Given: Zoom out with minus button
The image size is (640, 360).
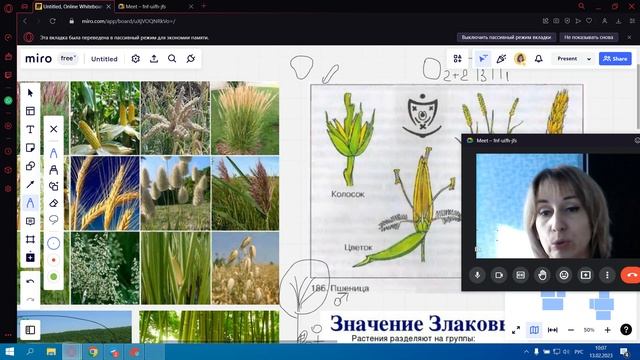Looking at the screenshot, I should click(x=571, y=330).
